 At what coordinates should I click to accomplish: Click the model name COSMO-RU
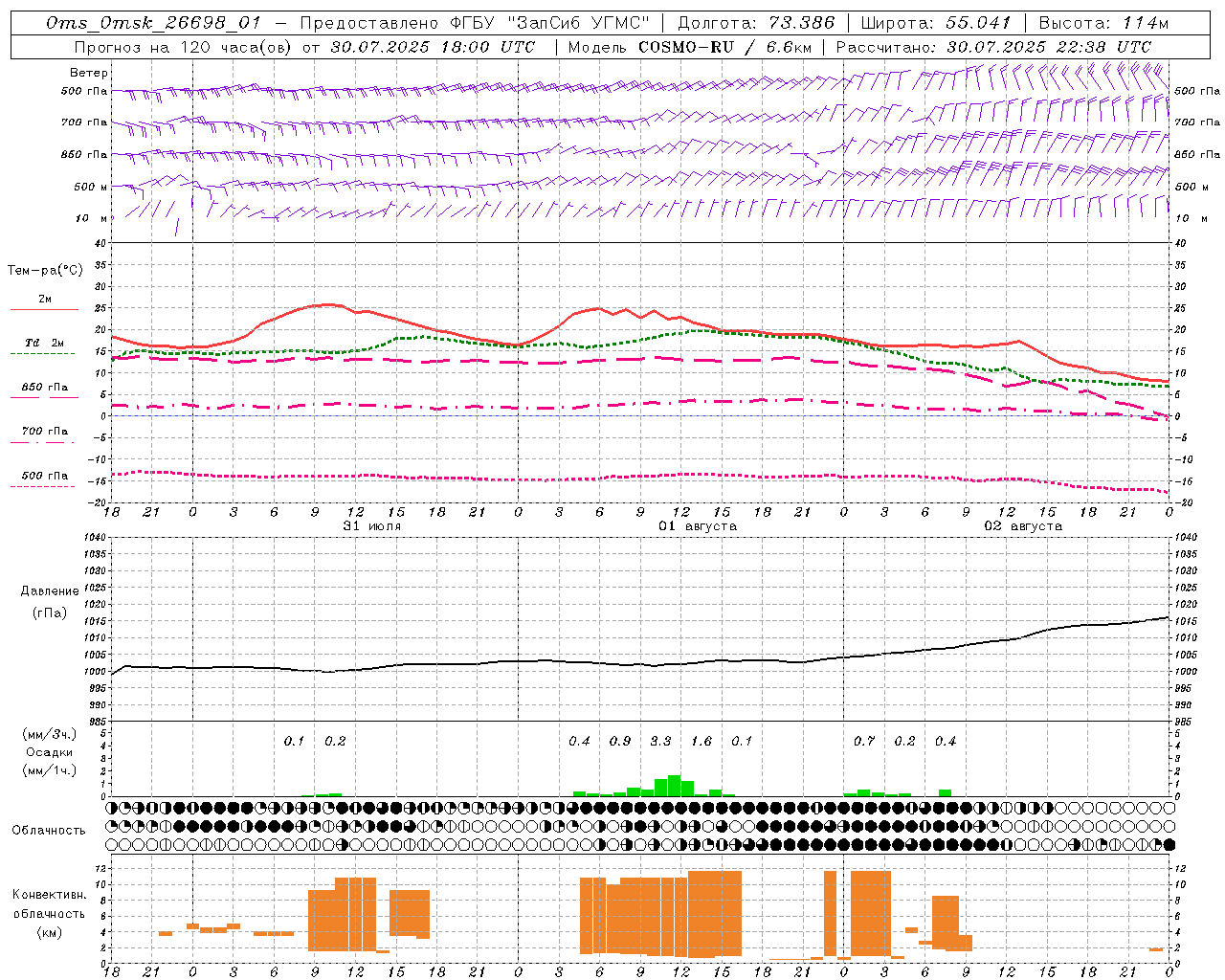click(686, 47)
